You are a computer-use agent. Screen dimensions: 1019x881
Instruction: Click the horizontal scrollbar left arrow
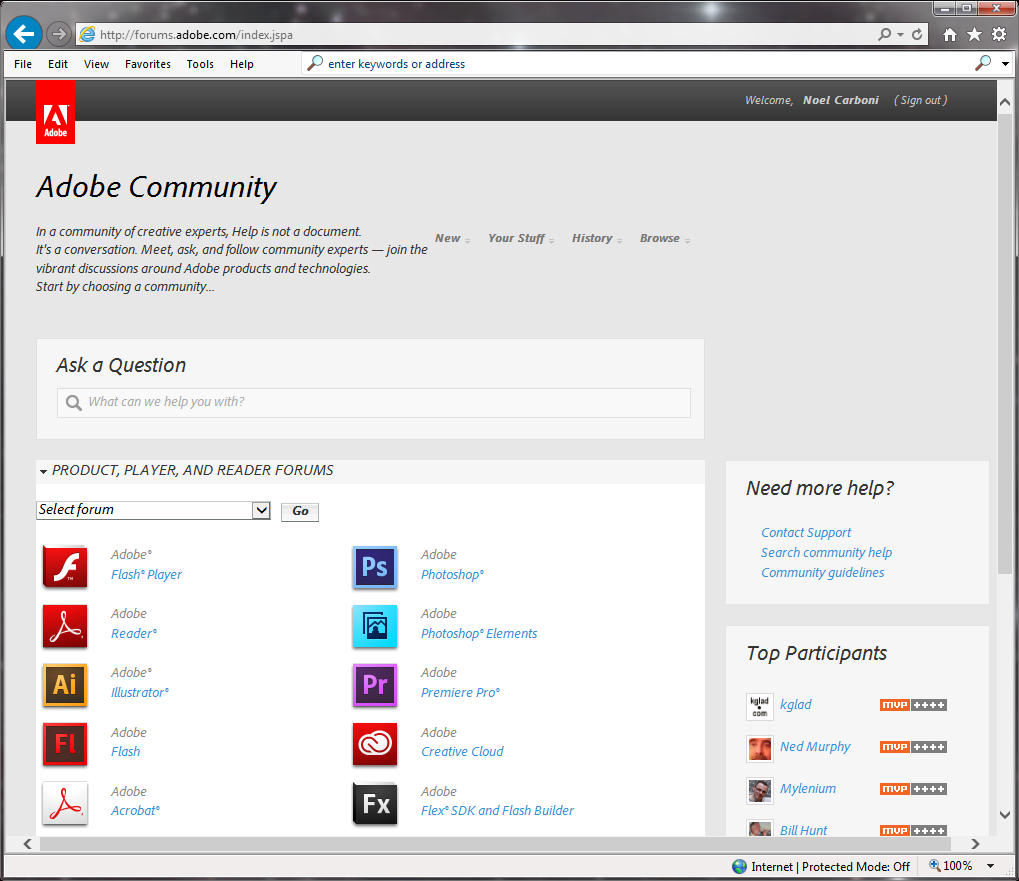point(27,844)
